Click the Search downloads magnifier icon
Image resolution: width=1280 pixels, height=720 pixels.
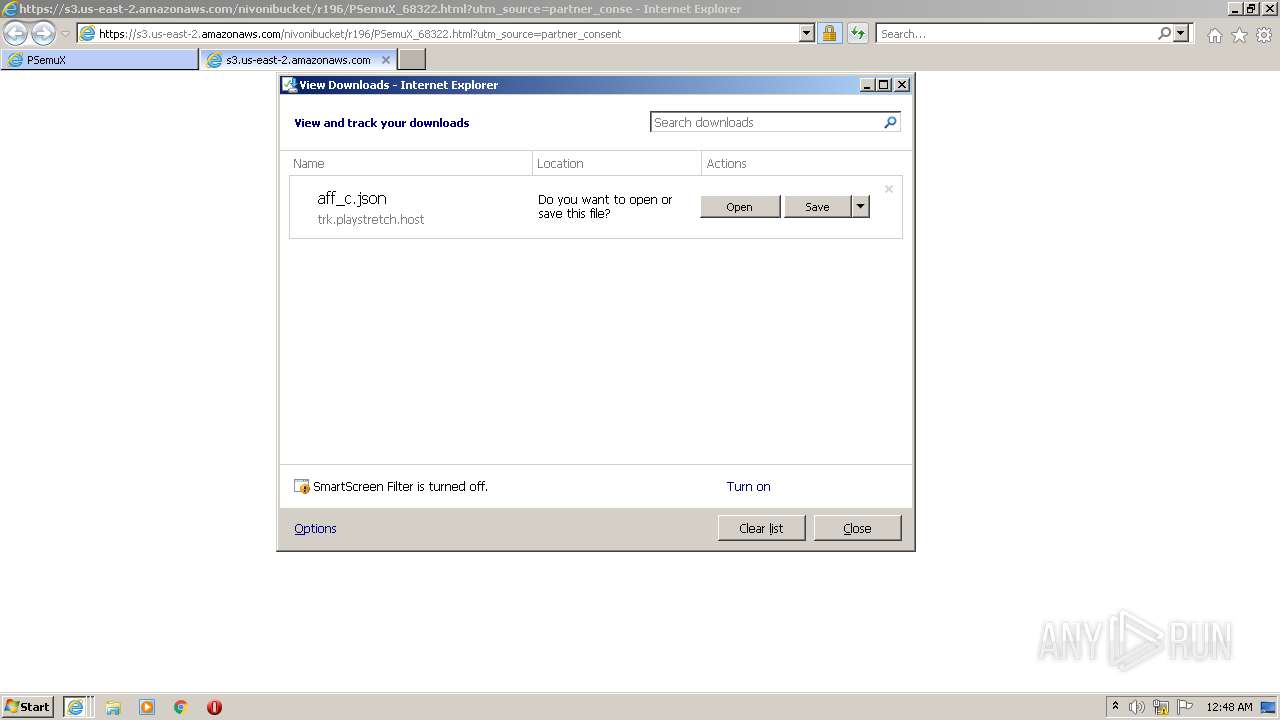pyautogui.click(x=890, y=122)
